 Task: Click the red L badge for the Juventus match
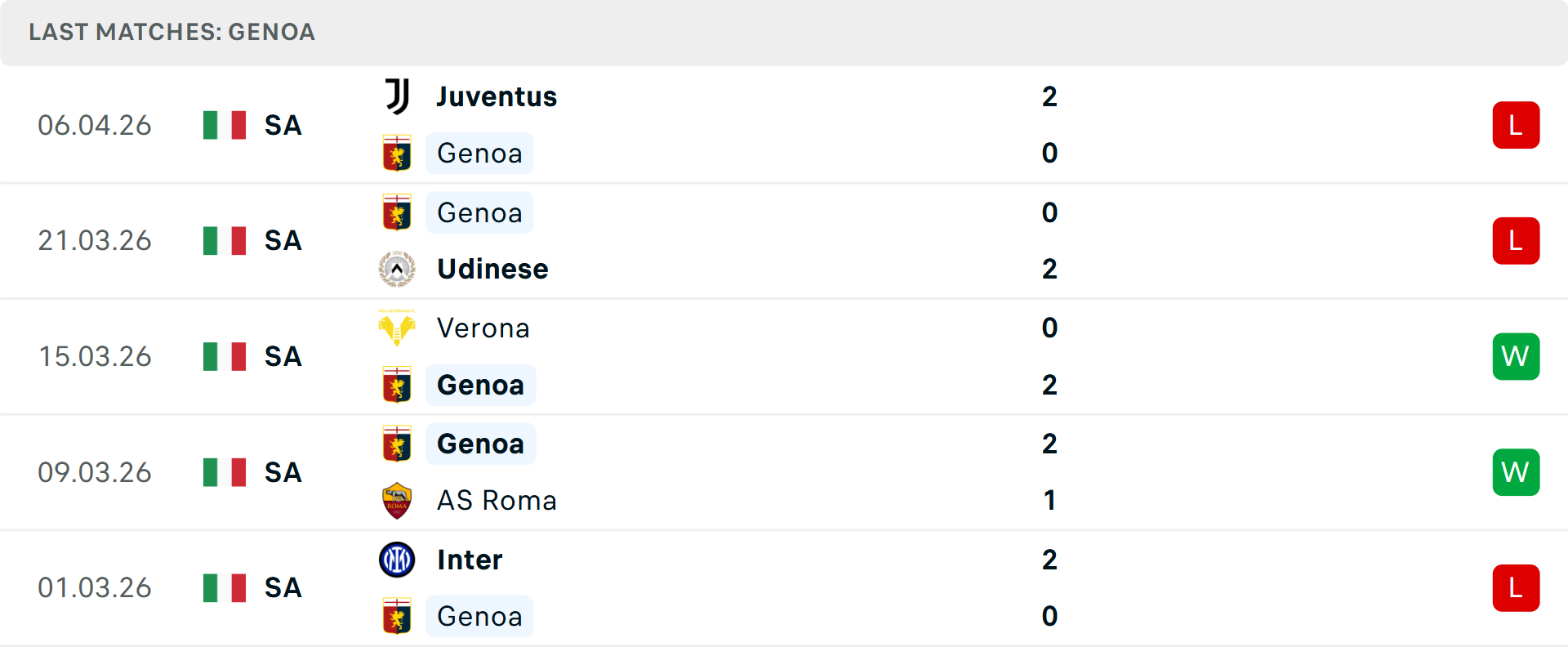(x=1516, y=125)
